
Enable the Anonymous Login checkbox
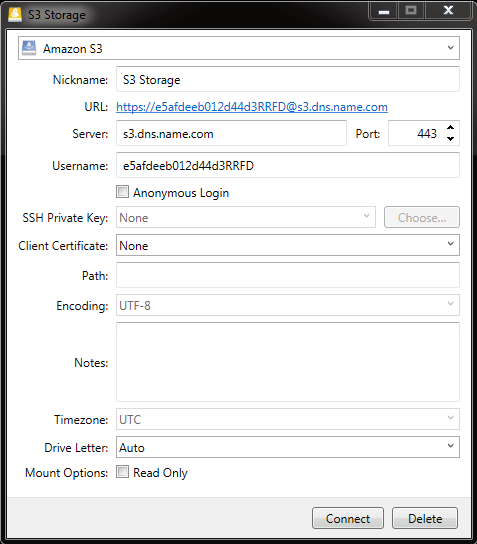pyautogui.click(x=122, y=192)
